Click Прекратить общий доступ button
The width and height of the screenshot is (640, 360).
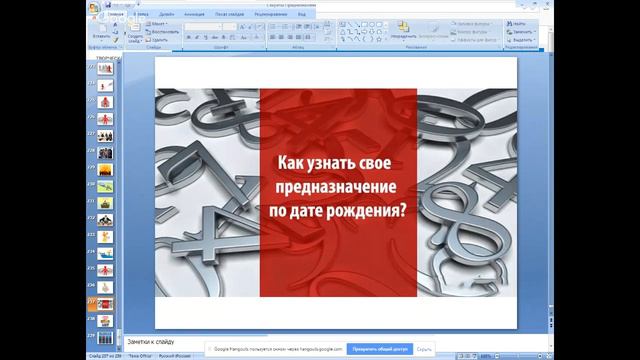coord(380,349)
